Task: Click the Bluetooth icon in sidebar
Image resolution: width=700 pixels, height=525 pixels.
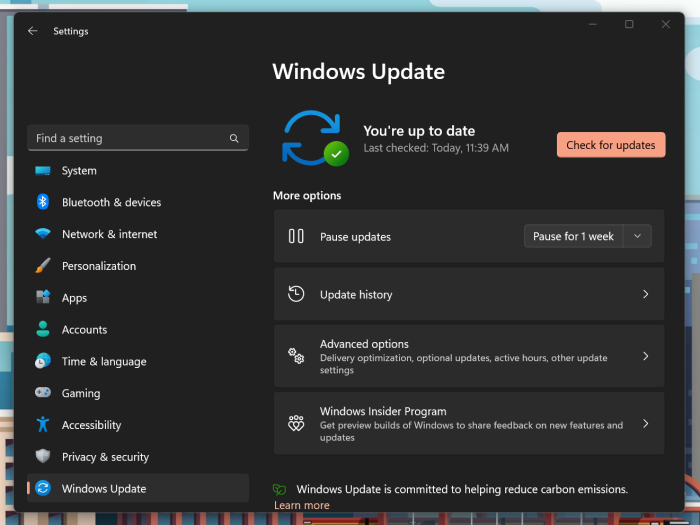Action: 43,202
